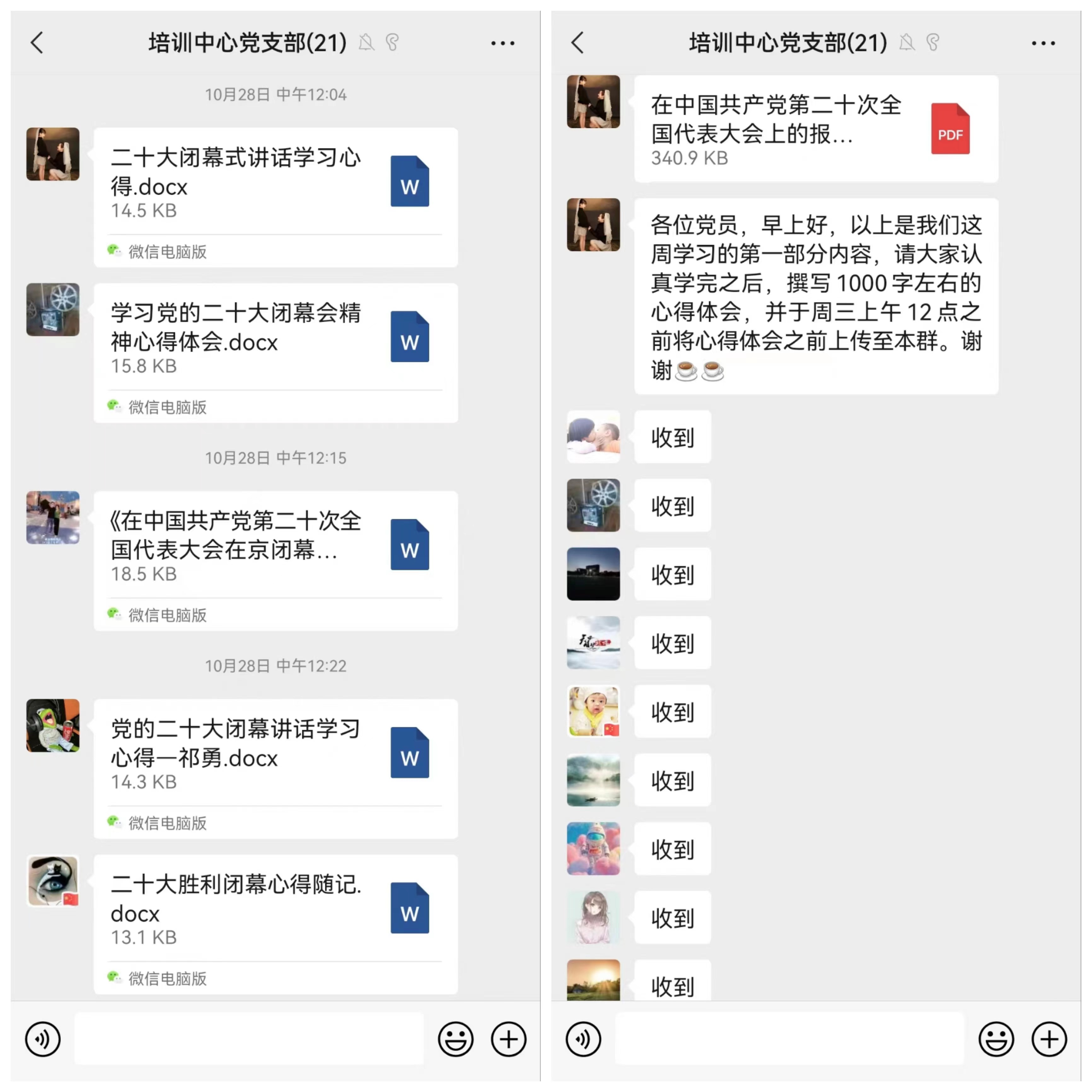
Task: Click the message input field in right chat
Action: (790, 1039)
